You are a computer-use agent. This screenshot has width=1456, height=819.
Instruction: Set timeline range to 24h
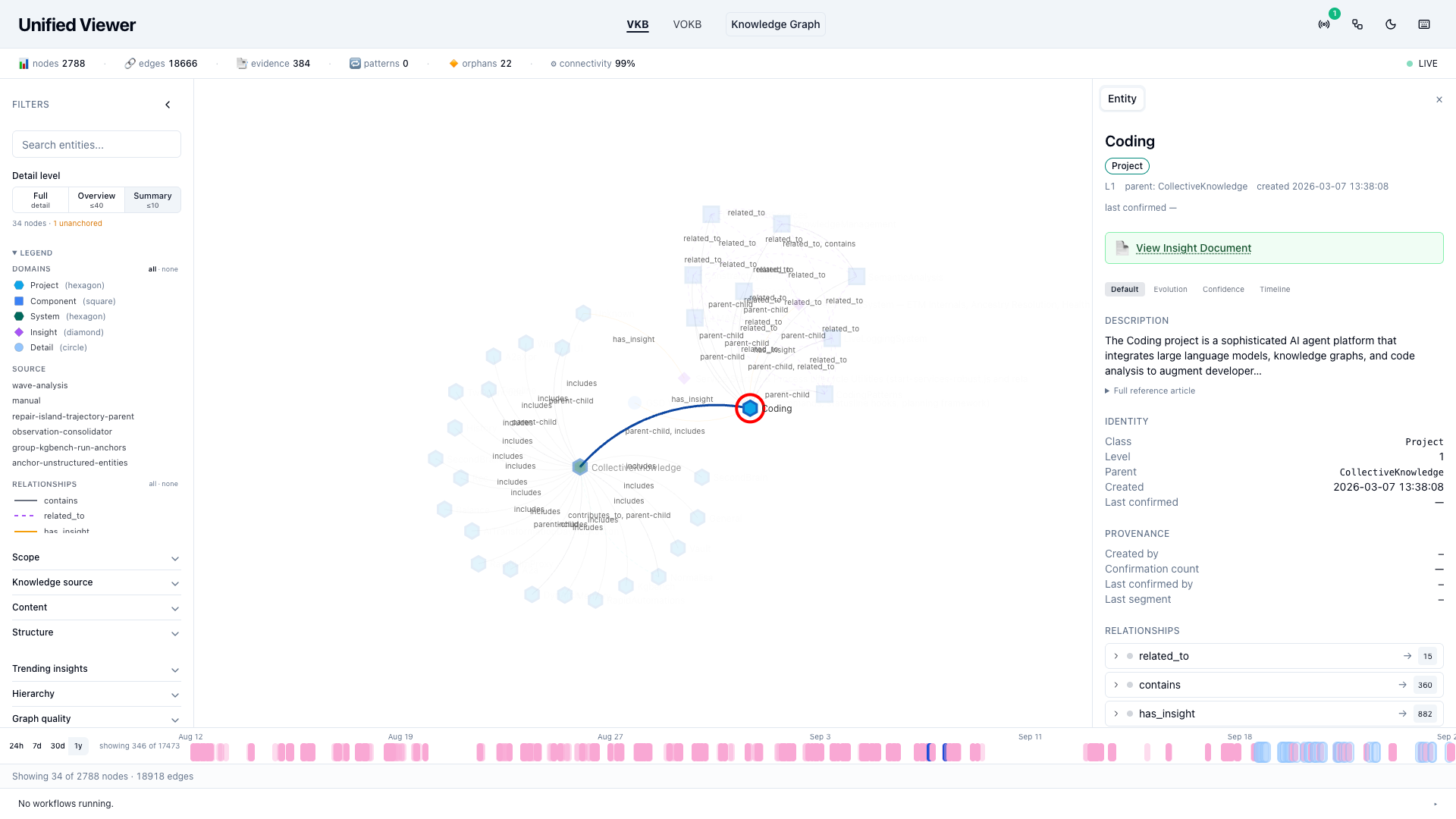click(x=16, y=746)
